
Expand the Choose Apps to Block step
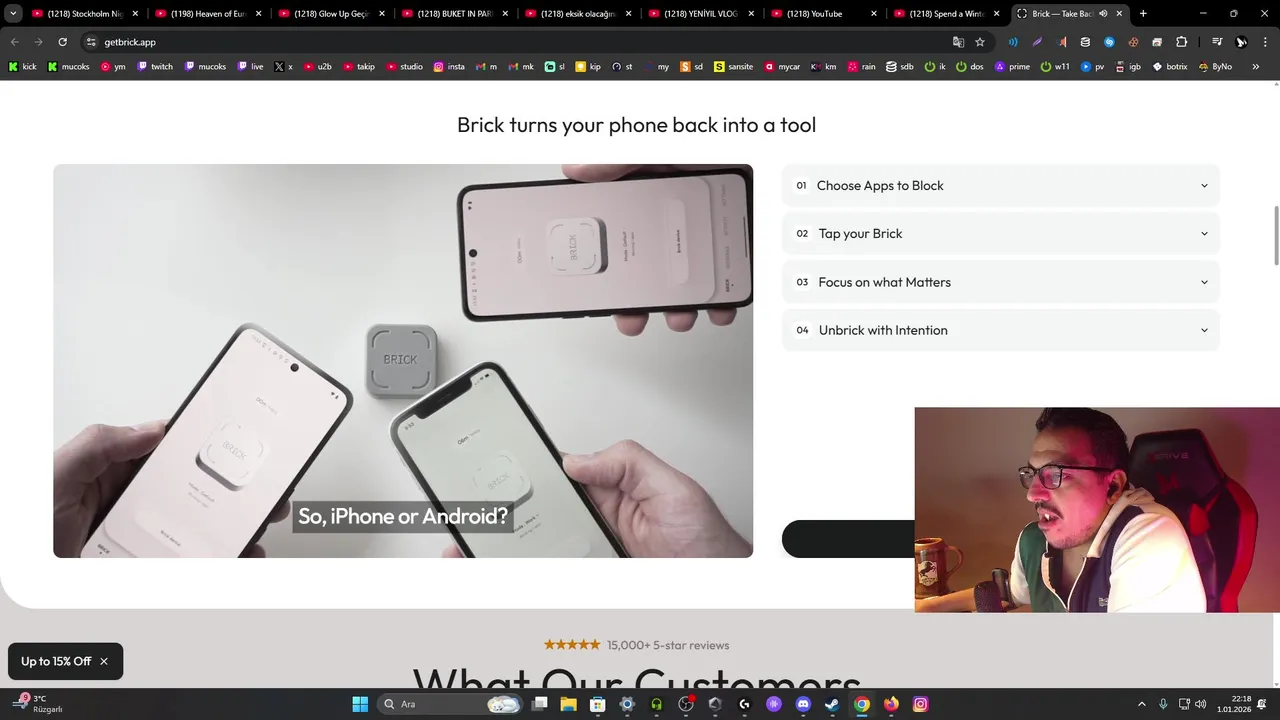1001,186
